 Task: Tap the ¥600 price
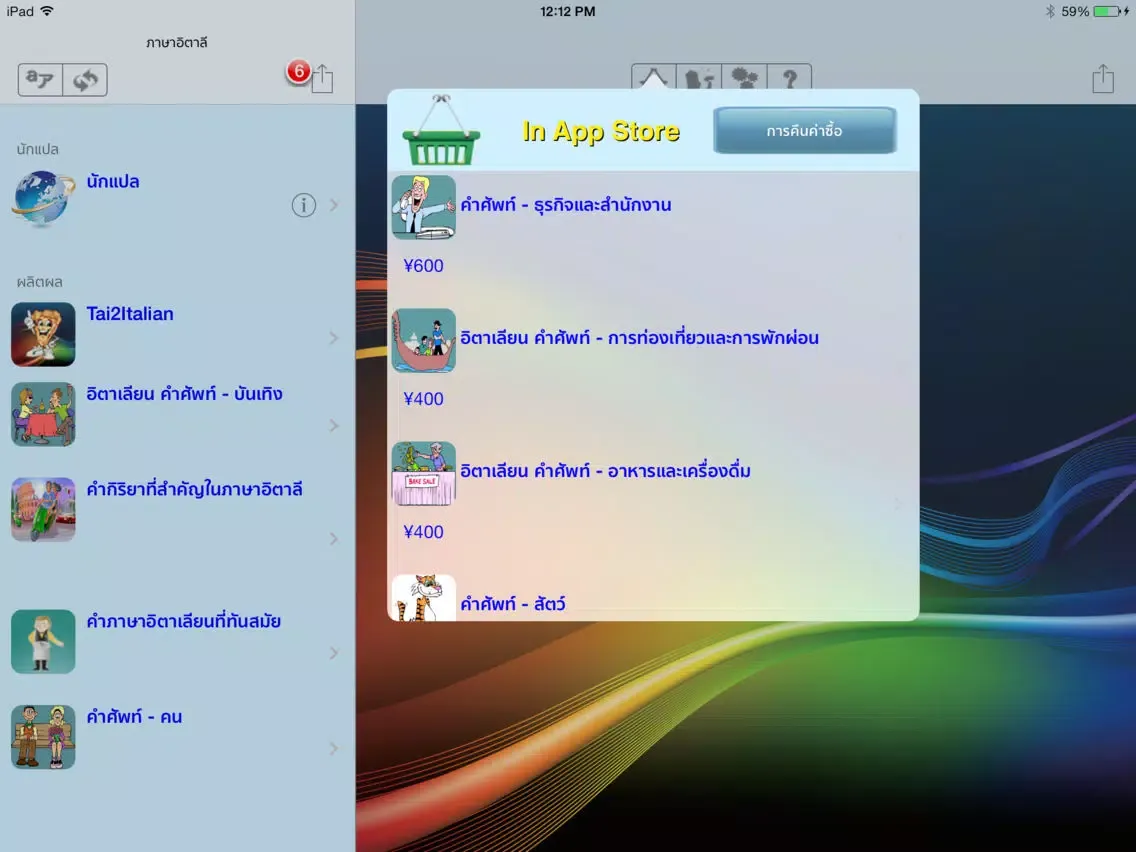(423, 266)
